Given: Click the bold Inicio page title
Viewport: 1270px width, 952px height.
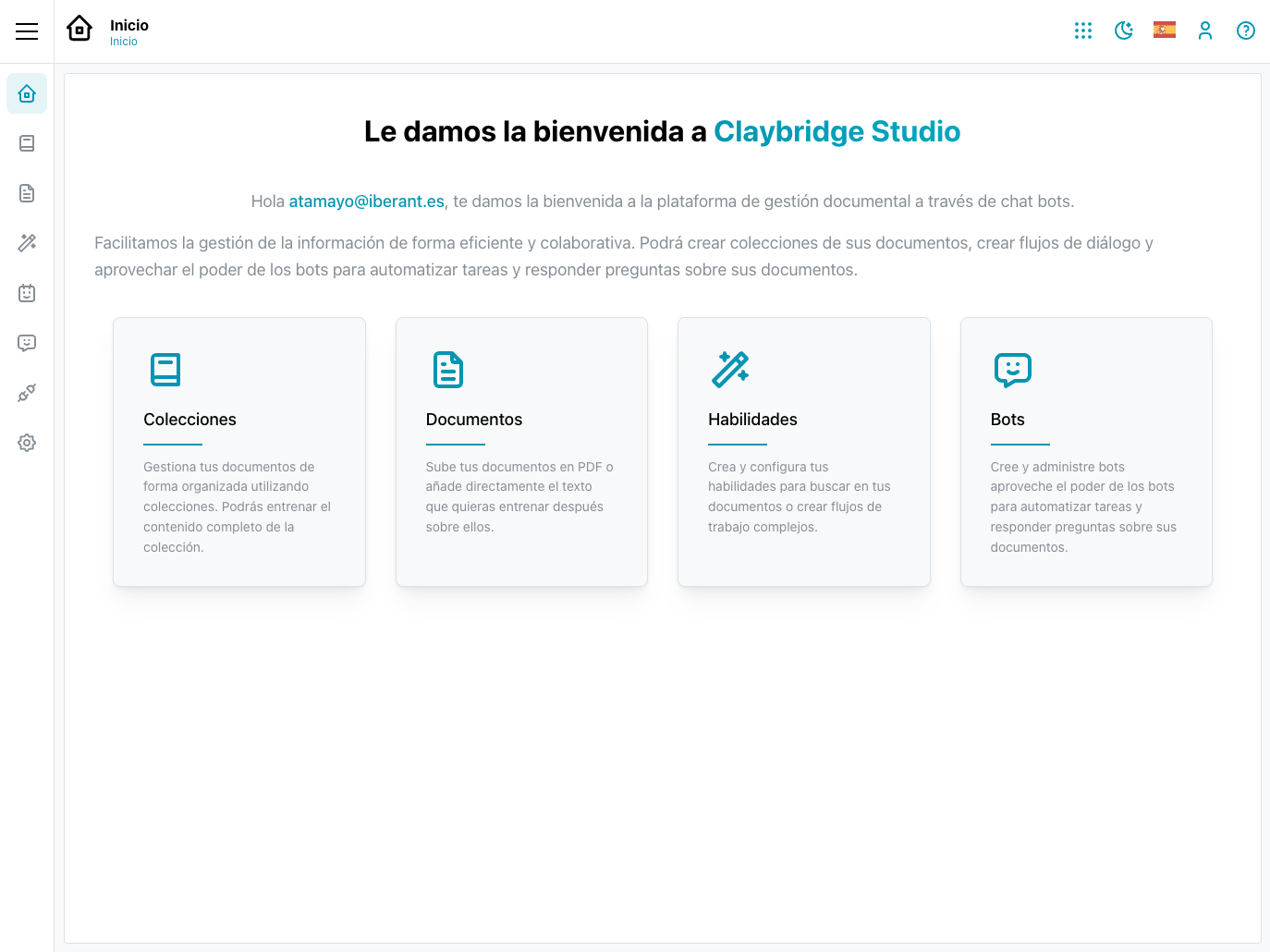Looking at the screenshot, I should coord(129,25).
